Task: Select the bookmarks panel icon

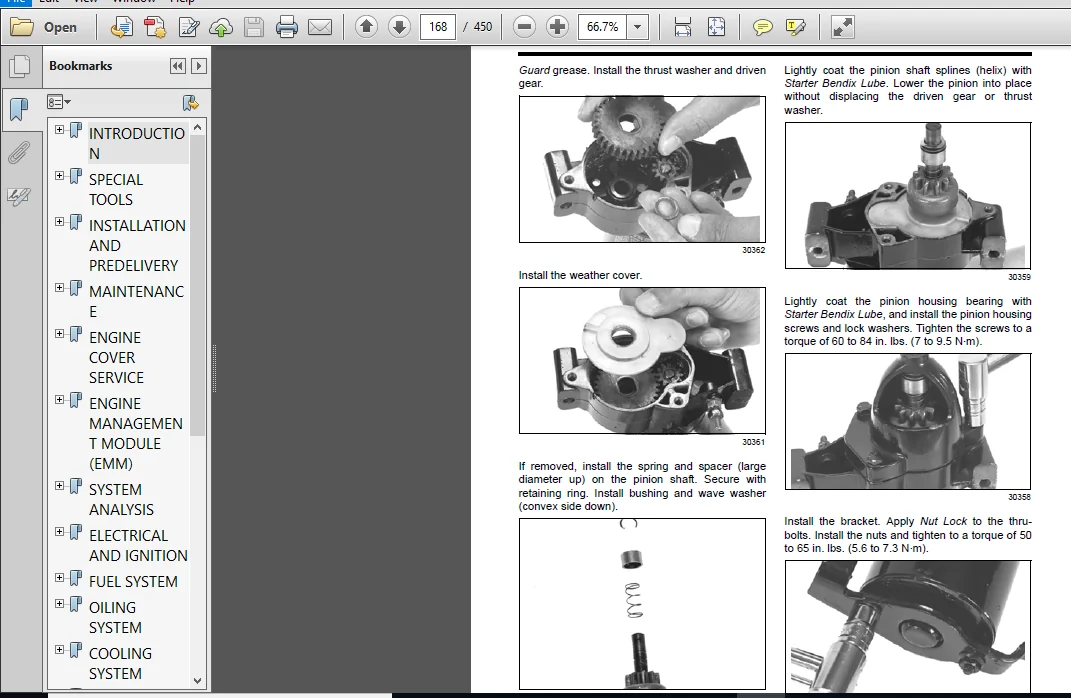Action: pos(20,109)
